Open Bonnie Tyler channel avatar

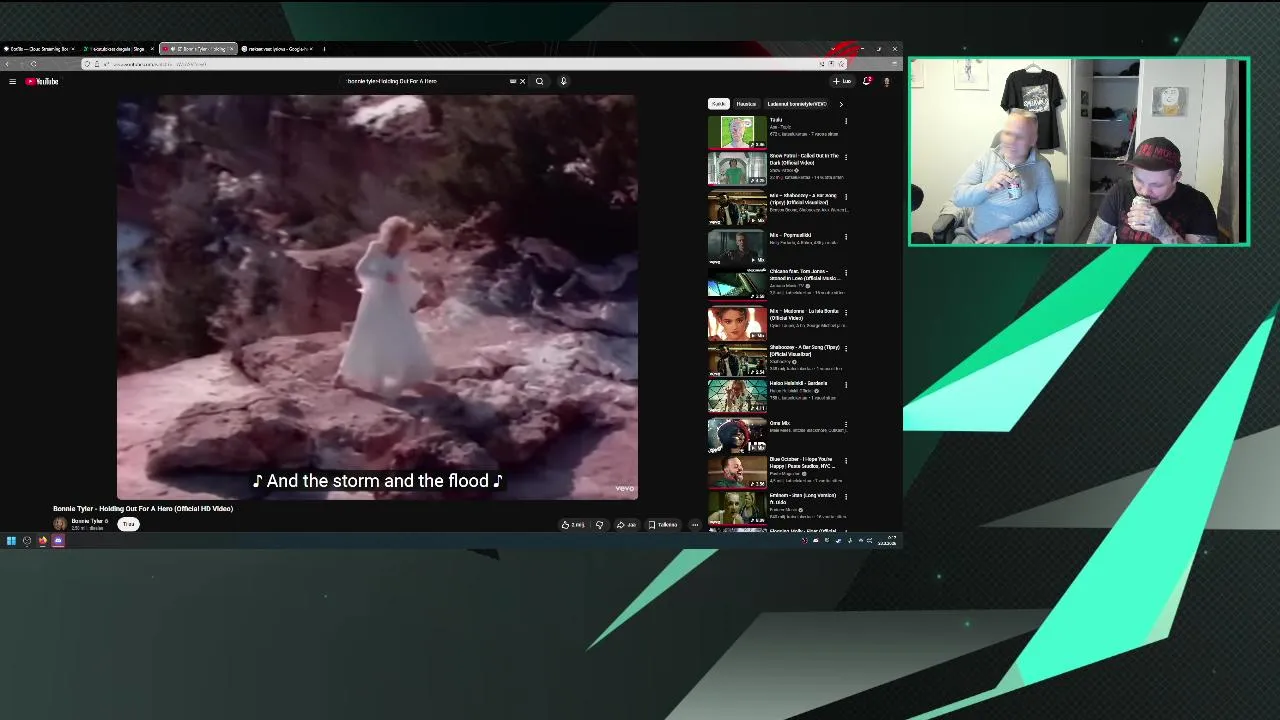60,524
